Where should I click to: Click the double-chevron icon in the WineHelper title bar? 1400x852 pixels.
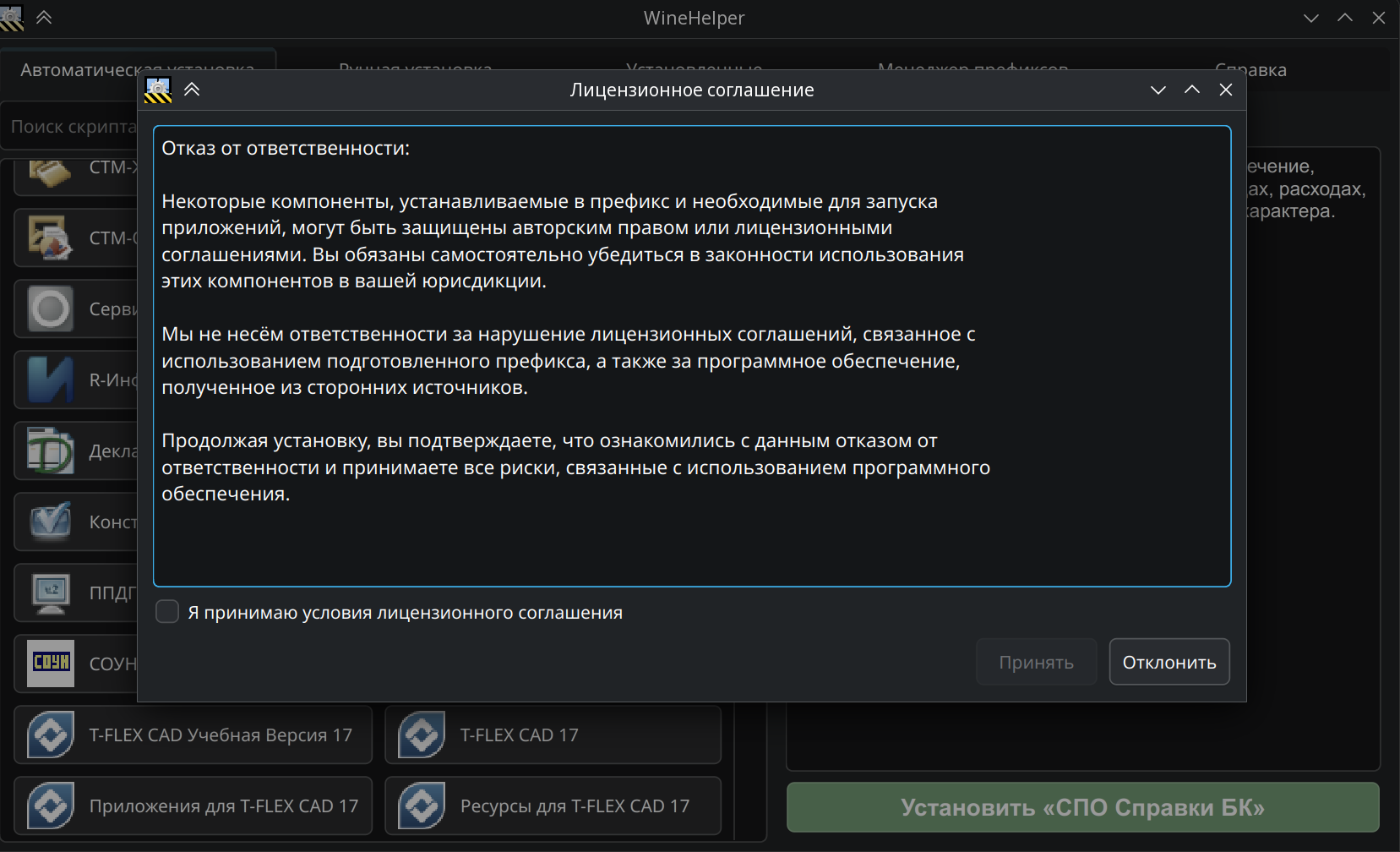tap(44, 18)
